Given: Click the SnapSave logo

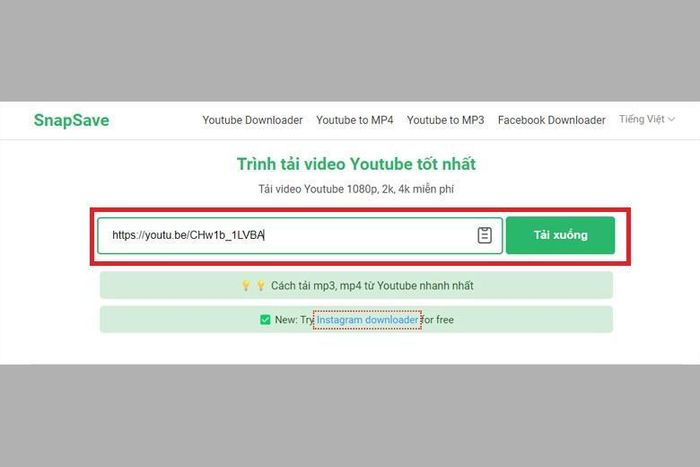Looking at the screenshot, I should tap(71, 120).
